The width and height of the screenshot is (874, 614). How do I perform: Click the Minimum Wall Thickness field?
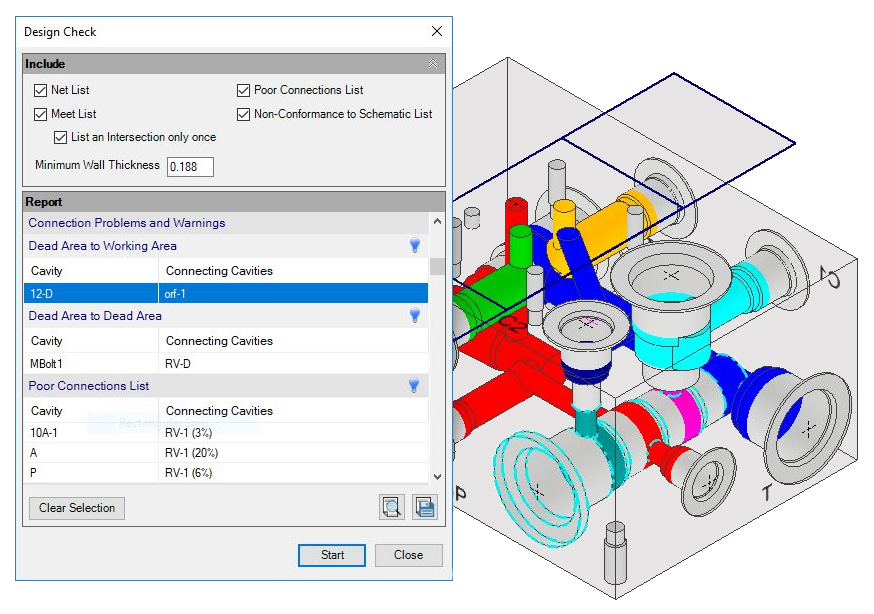tap(190, 167)
